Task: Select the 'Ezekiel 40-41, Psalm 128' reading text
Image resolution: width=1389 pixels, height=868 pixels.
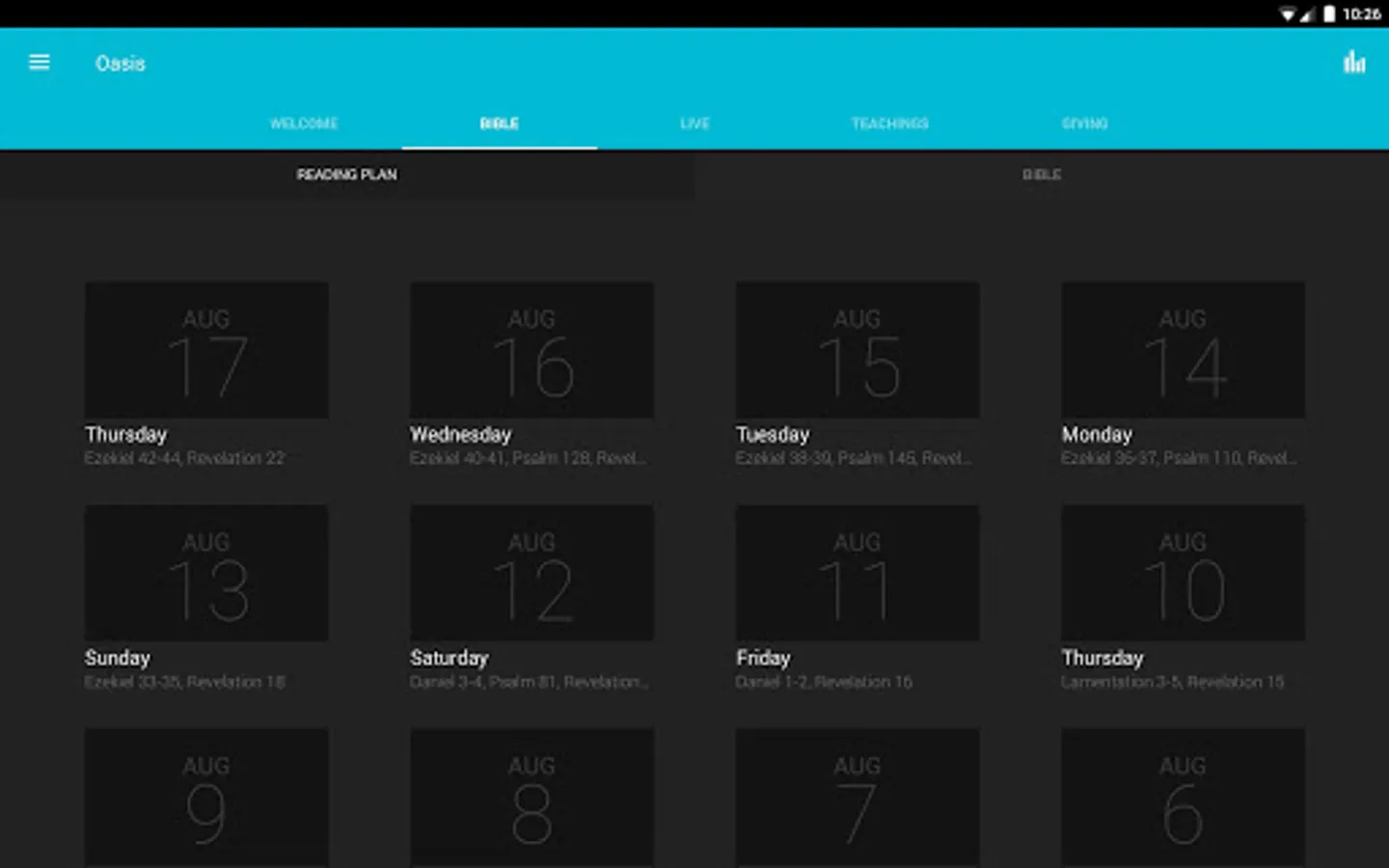Action: point(528,459)
